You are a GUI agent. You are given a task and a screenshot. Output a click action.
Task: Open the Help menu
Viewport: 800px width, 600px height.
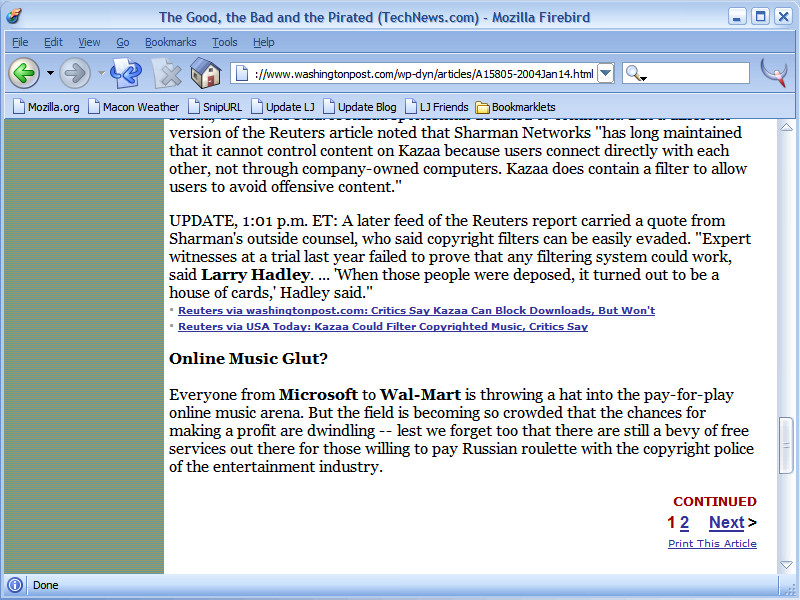(x=263, y=42)
